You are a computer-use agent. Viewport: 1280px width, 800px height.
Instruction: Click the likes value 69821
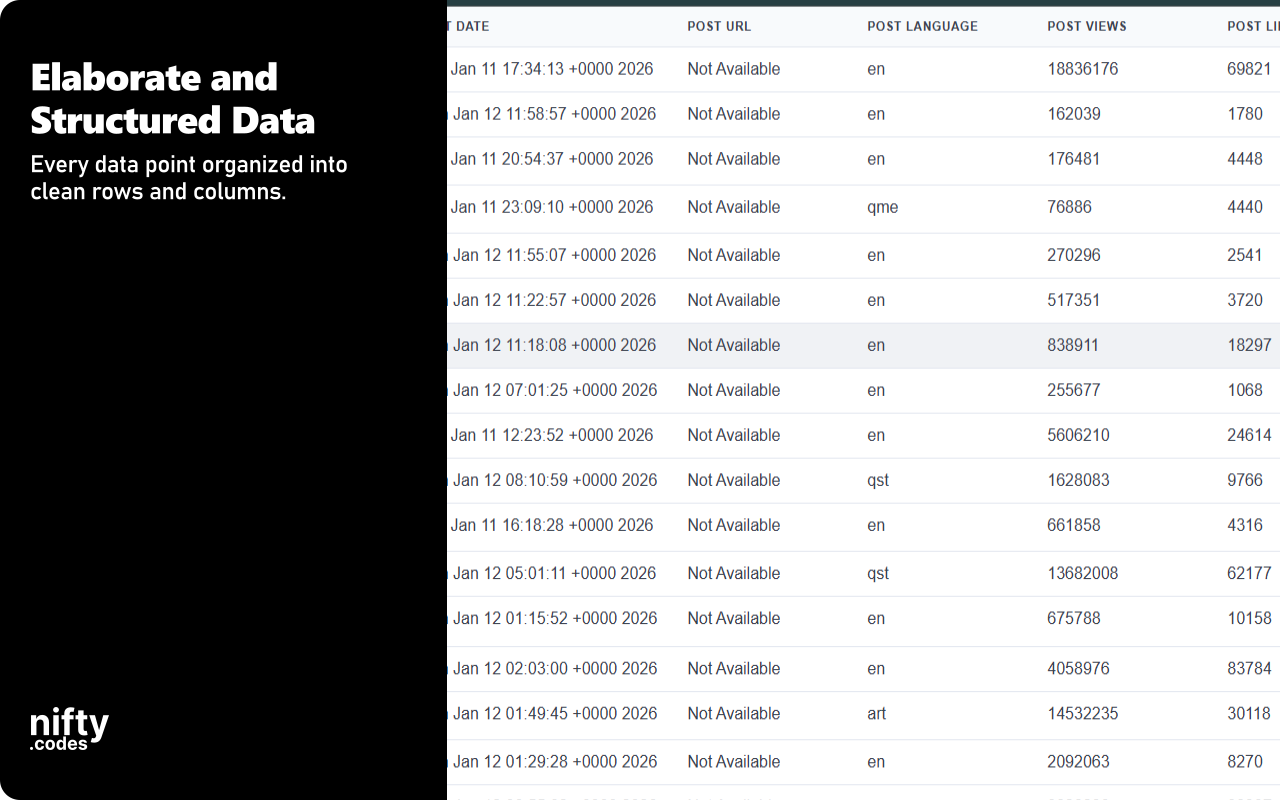point(1246,69)
